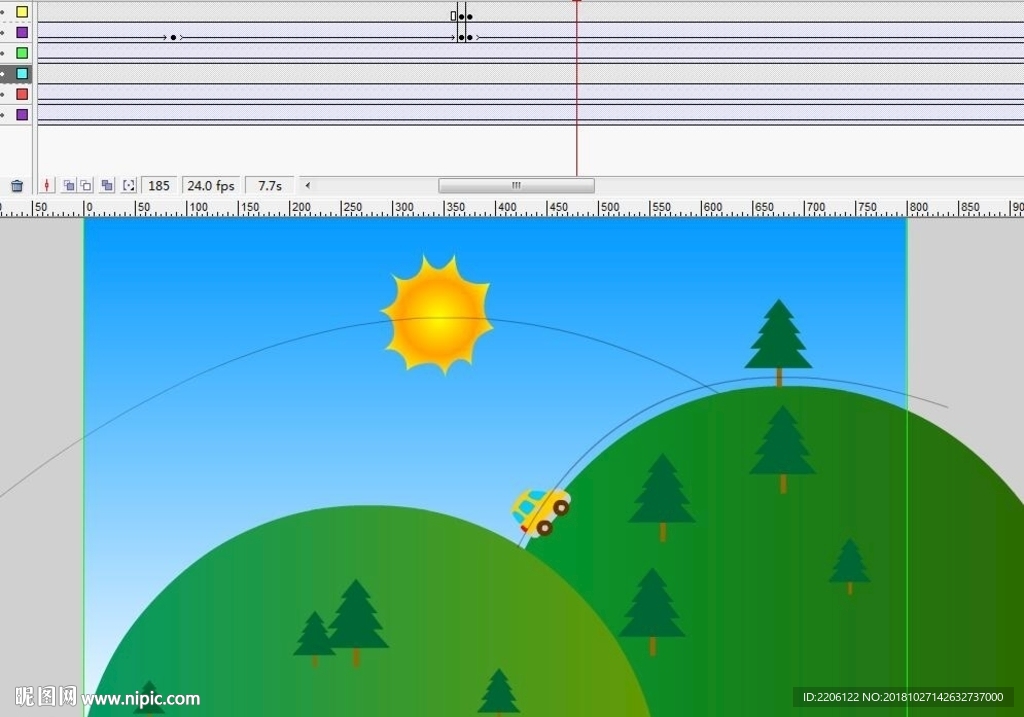1024x717 pixels.
Task: Enable the onion skin button
Action: click(69, 185)
